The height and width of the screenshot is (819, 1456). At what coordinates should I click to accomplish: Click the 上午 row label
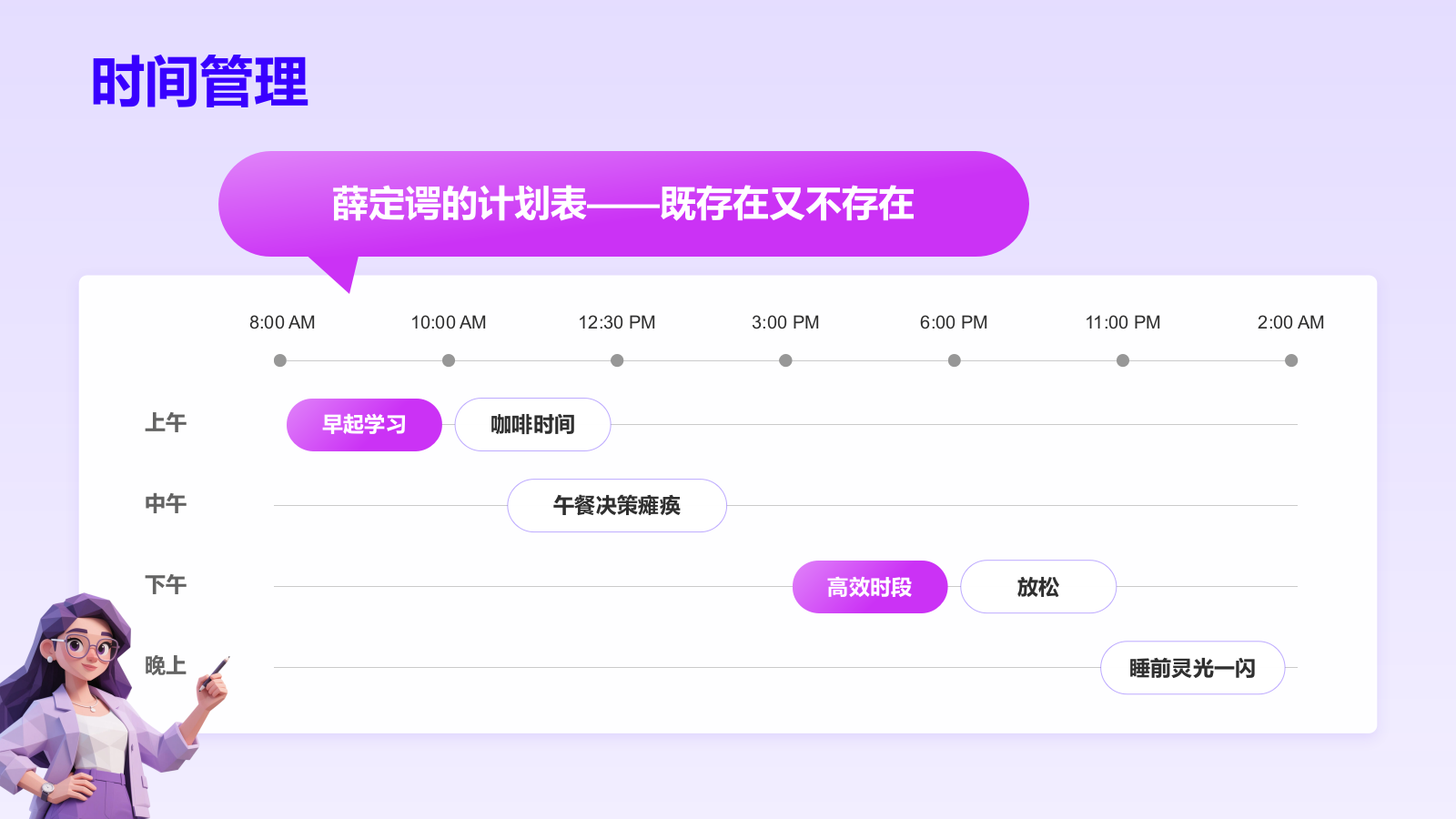[166, 423]
